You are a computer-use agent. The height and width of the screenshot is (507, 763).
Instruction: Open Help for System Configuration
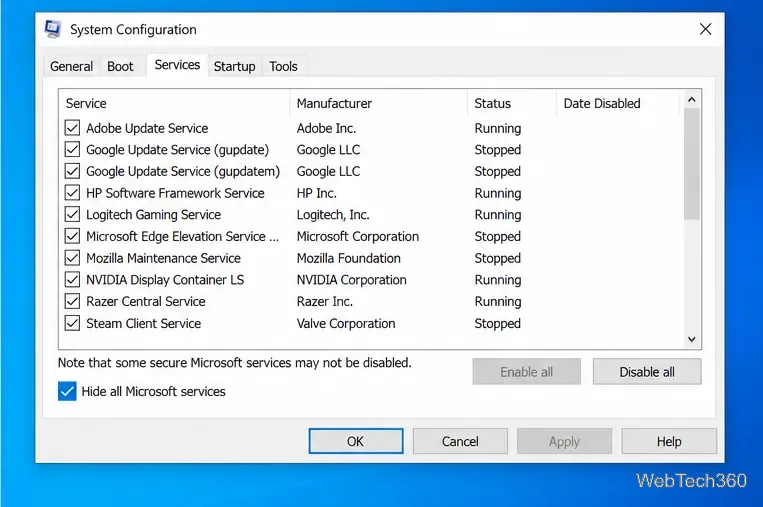(x=669, y=441)
